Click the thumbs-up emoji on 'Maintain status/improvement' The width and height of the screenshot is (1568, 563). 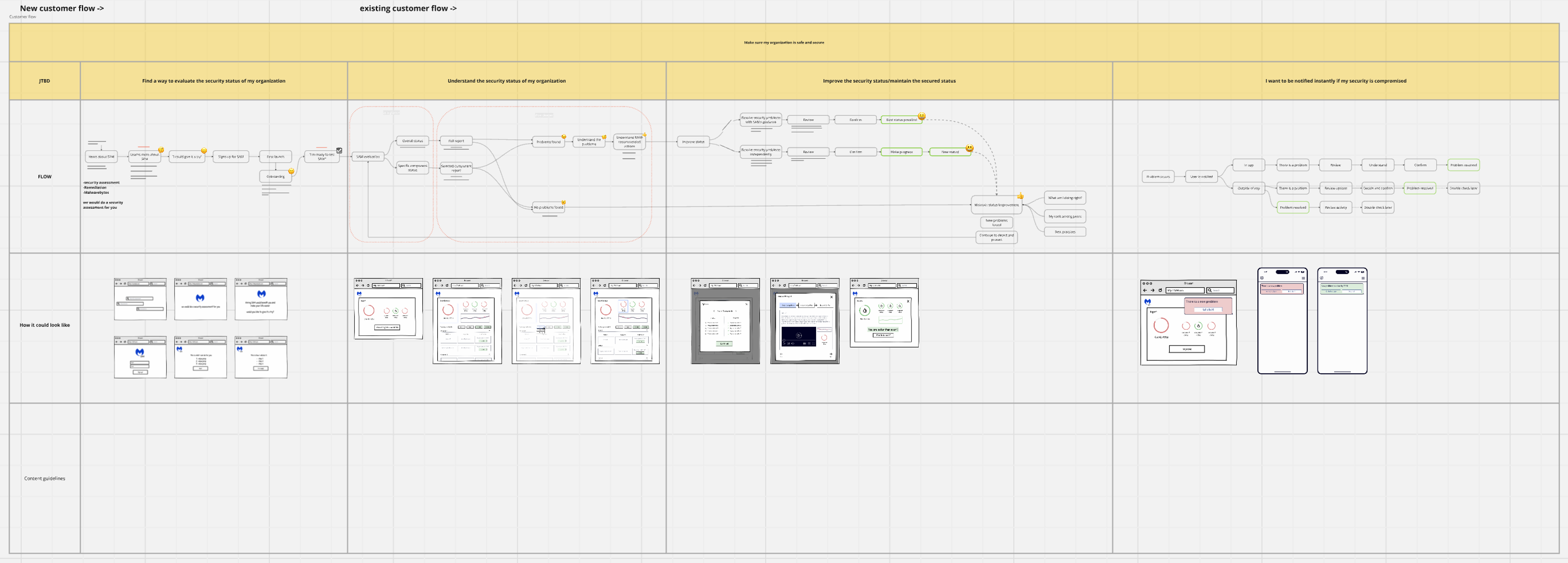1020,197
